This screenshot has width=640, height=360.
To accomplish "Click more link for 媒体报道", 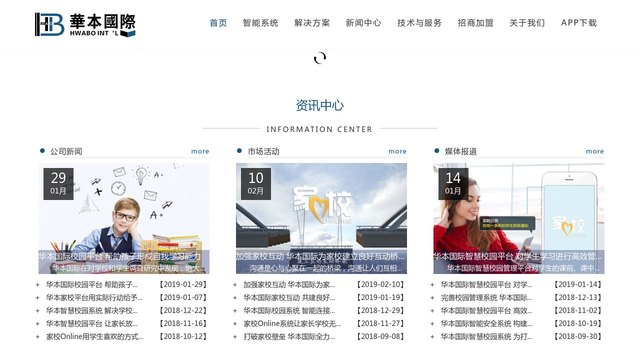I will [595, 151].
